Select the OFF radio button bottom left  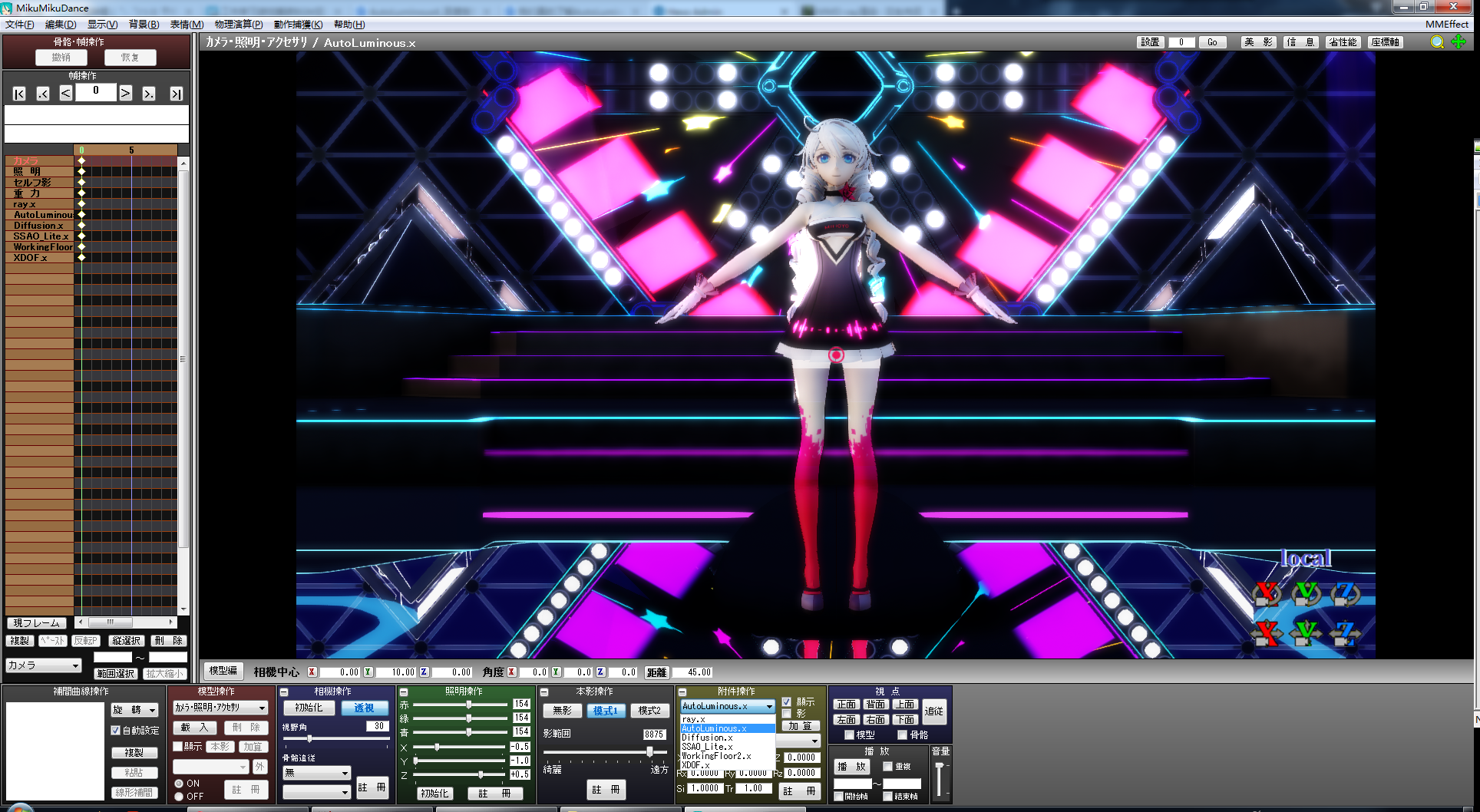[179, 796]
